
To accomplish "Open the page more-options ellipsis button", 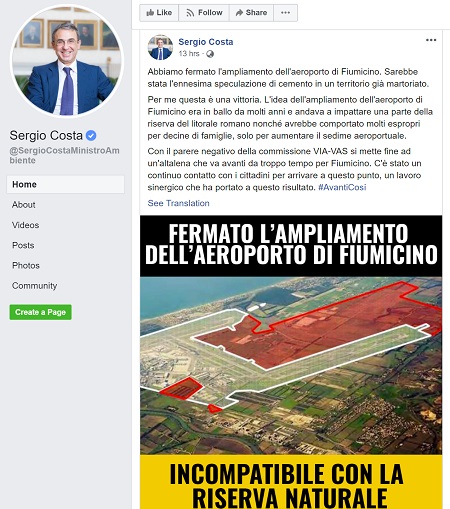I will [x=285, y=13].
